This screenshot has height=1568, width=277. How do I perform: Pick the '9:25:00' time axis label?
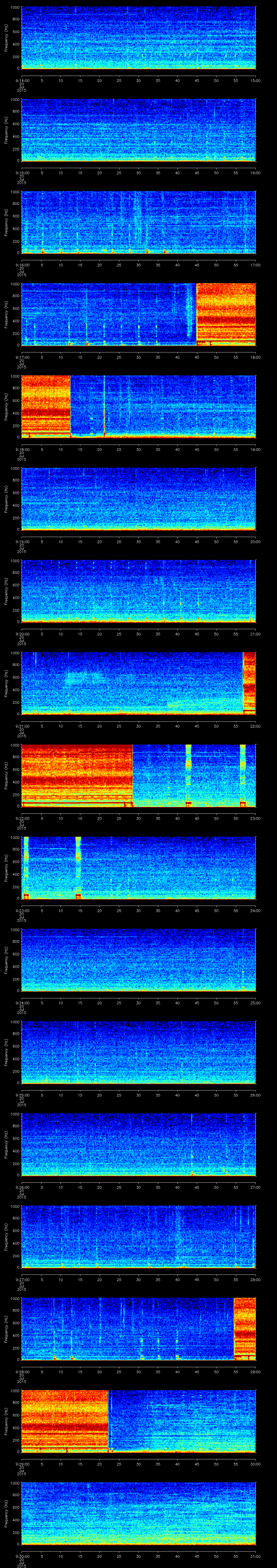click(21, 1095)
